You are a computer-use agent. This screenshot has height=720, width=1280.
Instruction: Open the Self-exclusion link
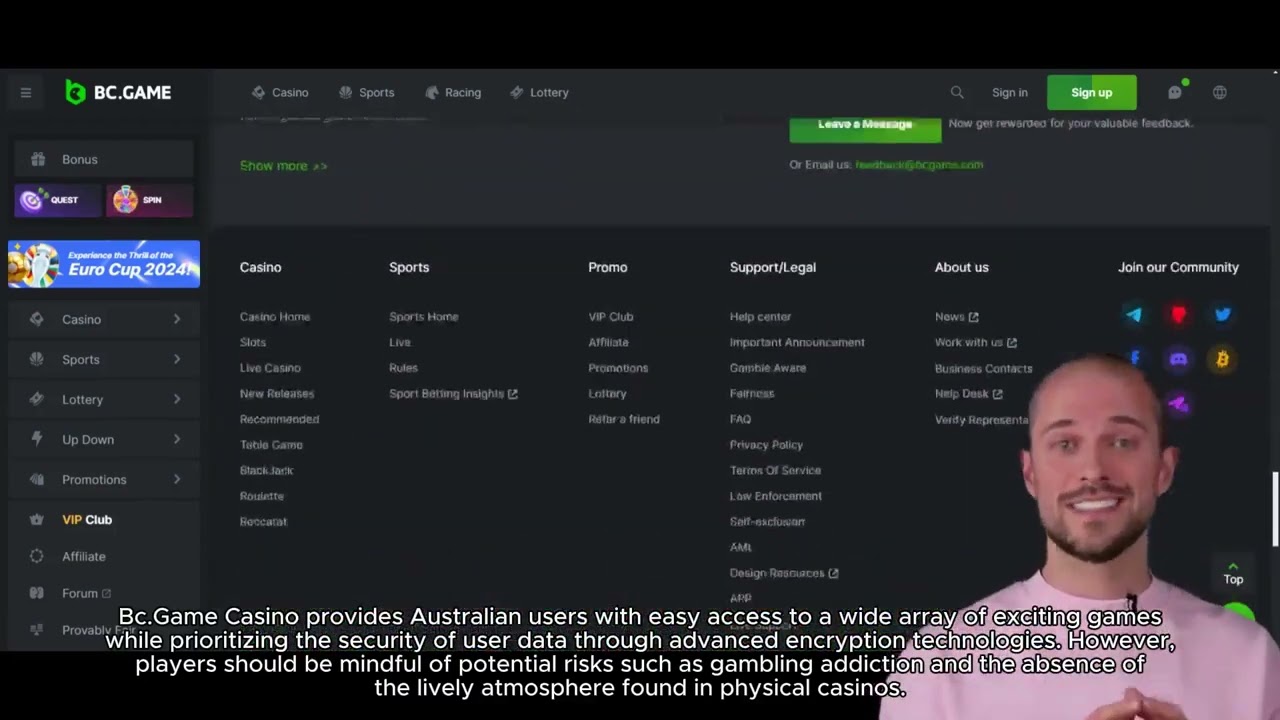[767, 522]
